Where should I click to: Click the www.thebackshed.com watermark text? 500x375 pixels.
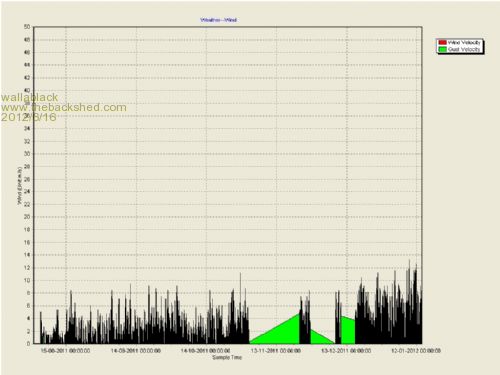point(64,107)
